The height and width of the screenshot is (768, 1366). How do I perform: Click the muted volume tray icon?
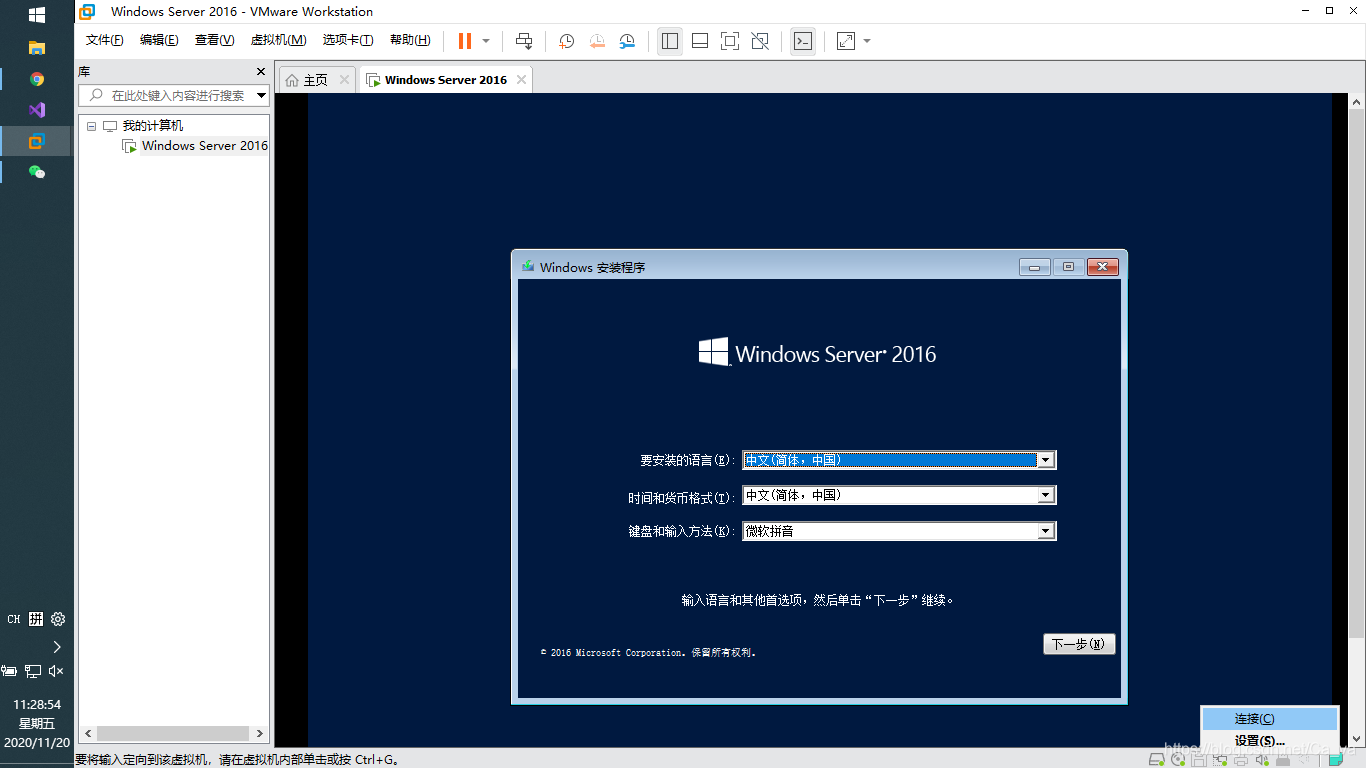click(x=57, y=671)
